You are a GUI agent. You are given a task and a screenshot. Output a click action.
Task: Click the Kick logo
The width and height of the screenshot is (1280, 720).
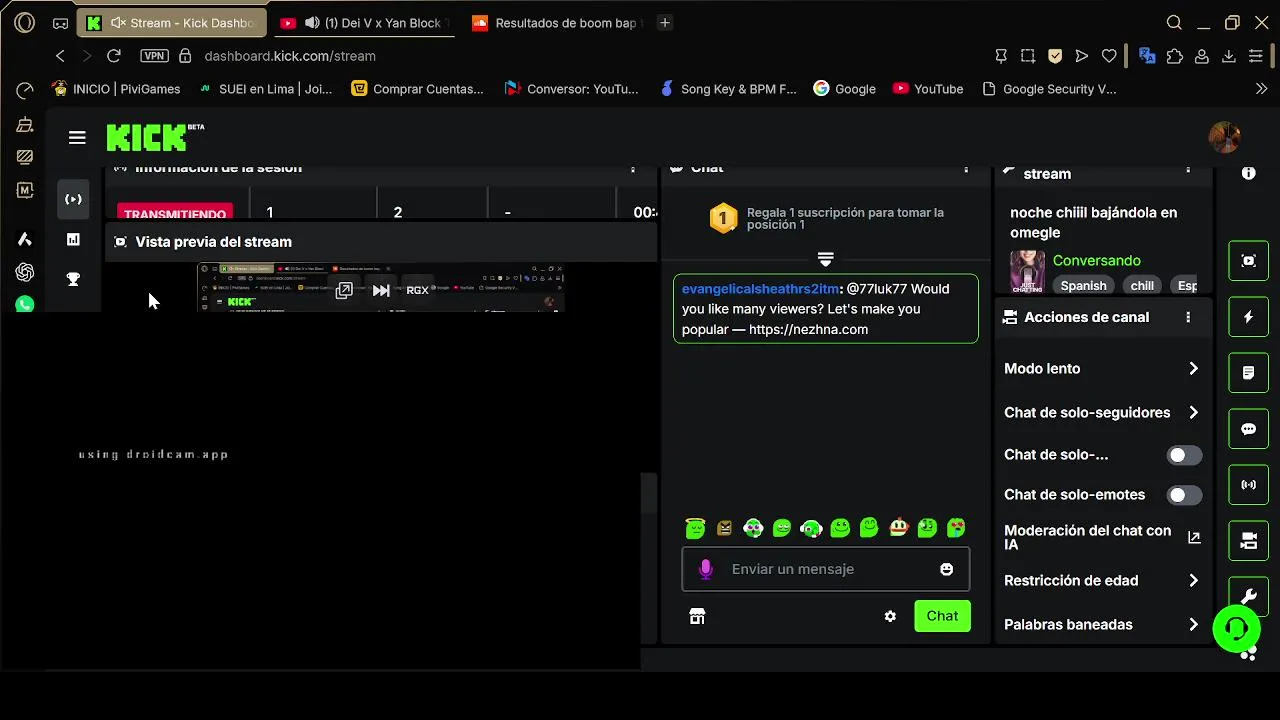tap(155, 137)
